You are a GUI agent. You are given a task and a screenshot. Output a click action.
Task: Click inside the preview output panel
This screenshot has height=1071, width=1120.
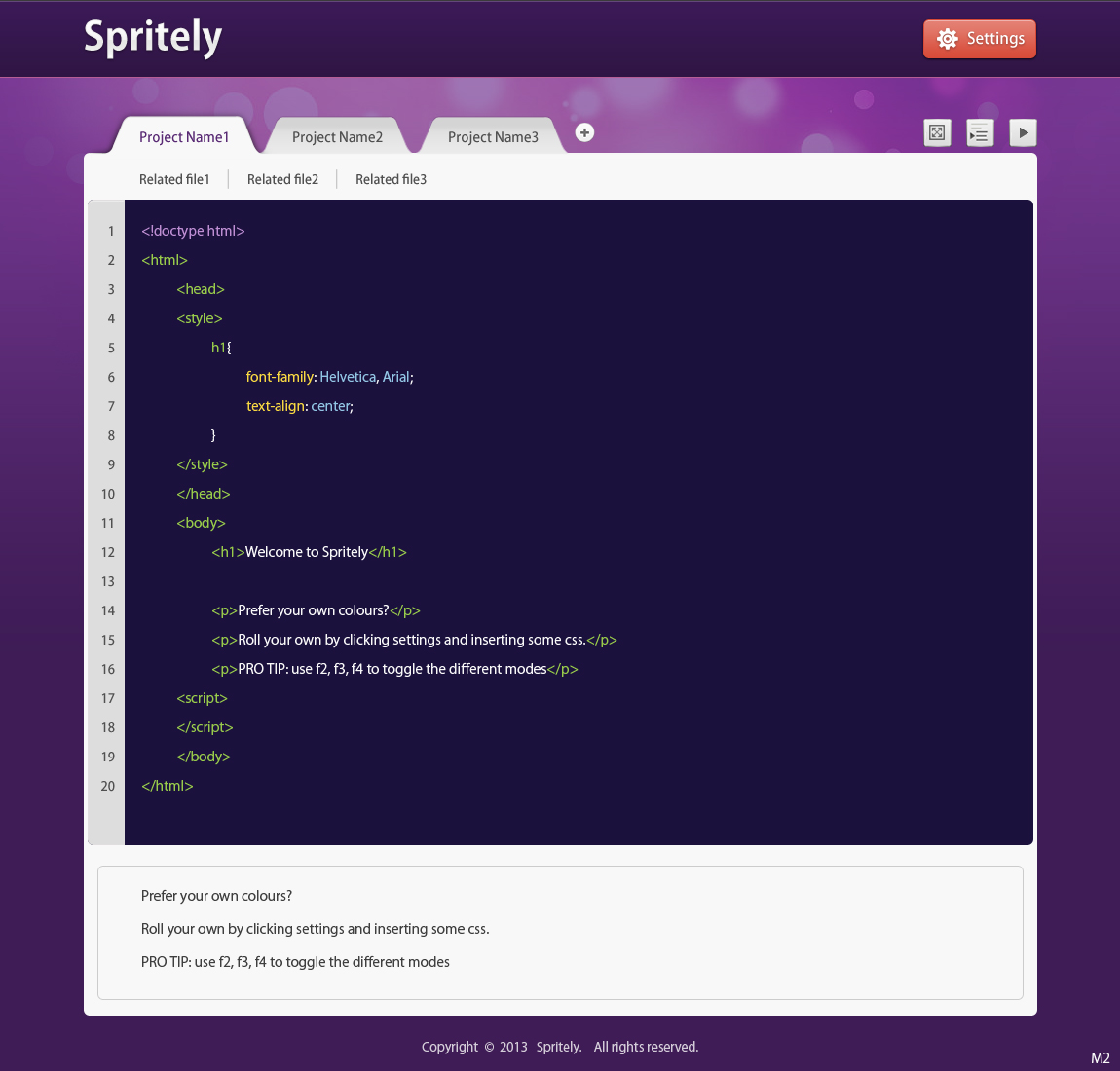560,930
